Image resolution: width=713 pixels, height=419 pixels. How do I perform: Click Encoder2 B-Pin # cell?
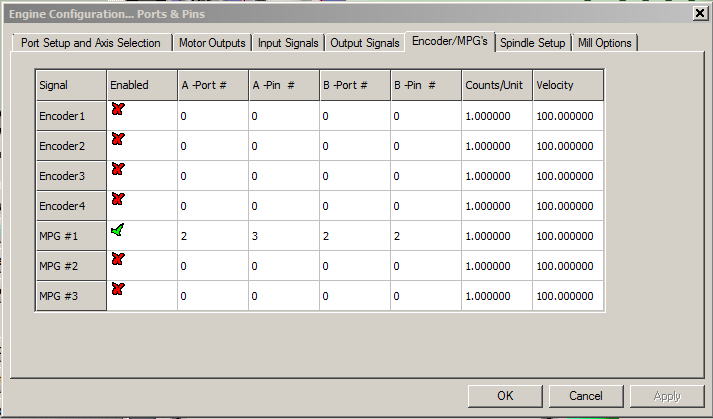point(426,146)
